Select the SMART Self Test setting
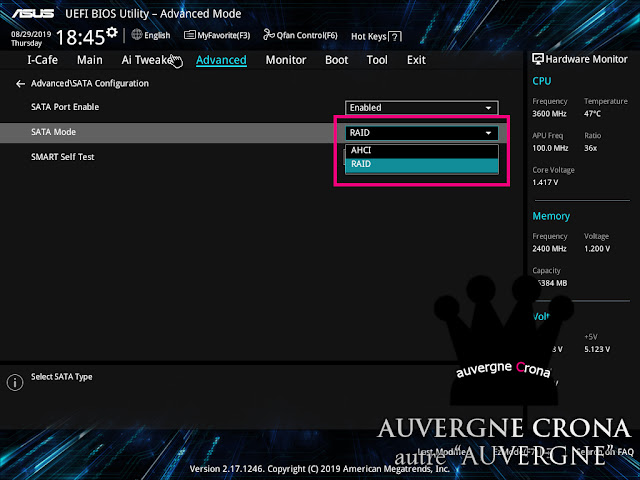Viewport: 640px width, 480px height. [63, 157]
